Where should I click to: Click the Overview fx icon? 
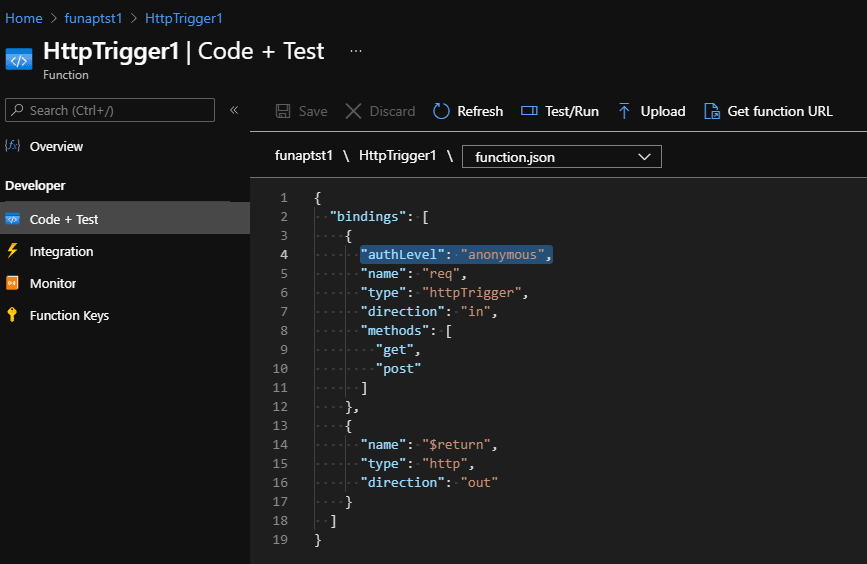coord(12,146)
